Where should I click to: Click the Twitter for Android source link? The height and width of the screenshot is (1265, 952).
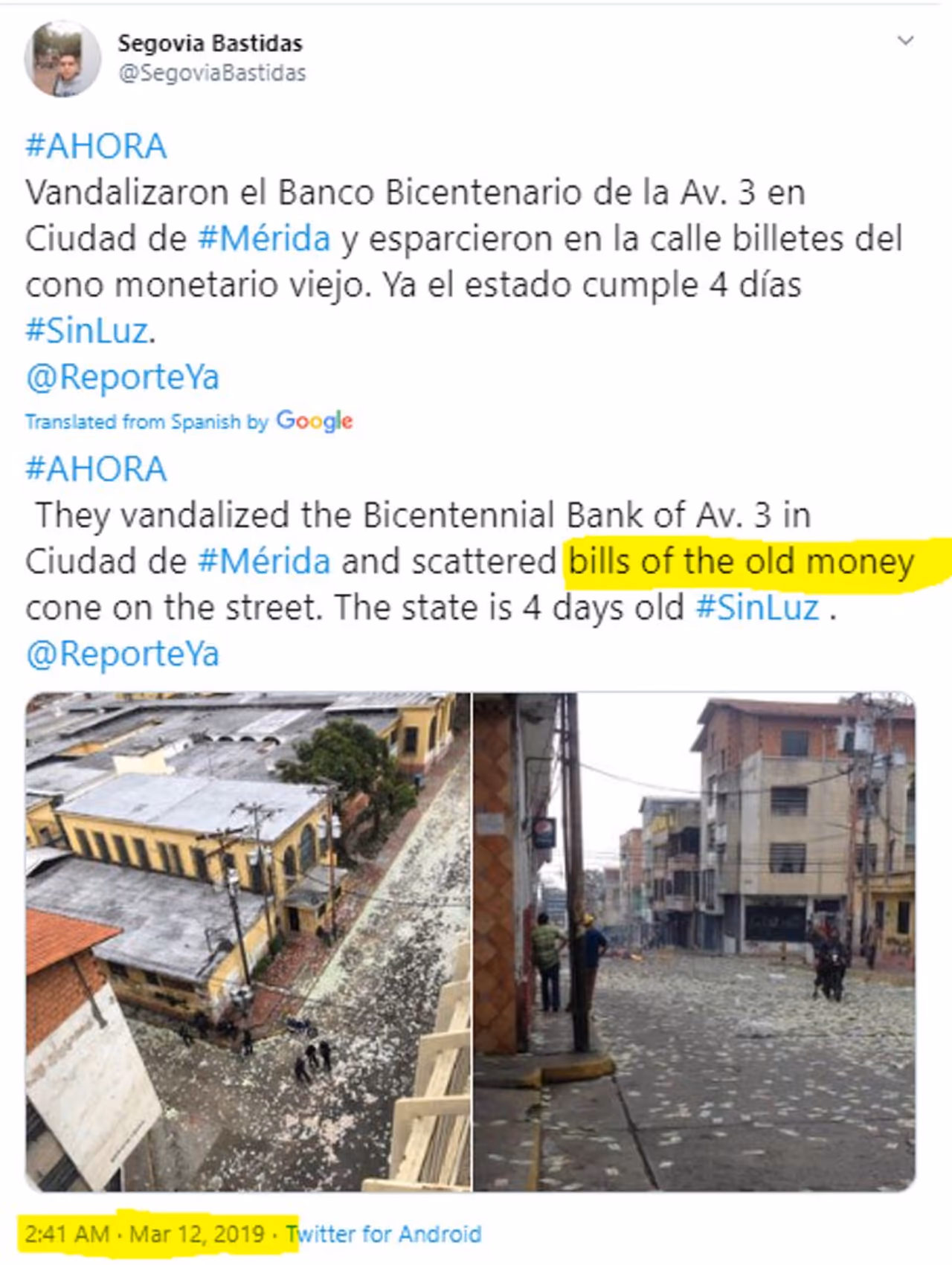click(384, 1235)
